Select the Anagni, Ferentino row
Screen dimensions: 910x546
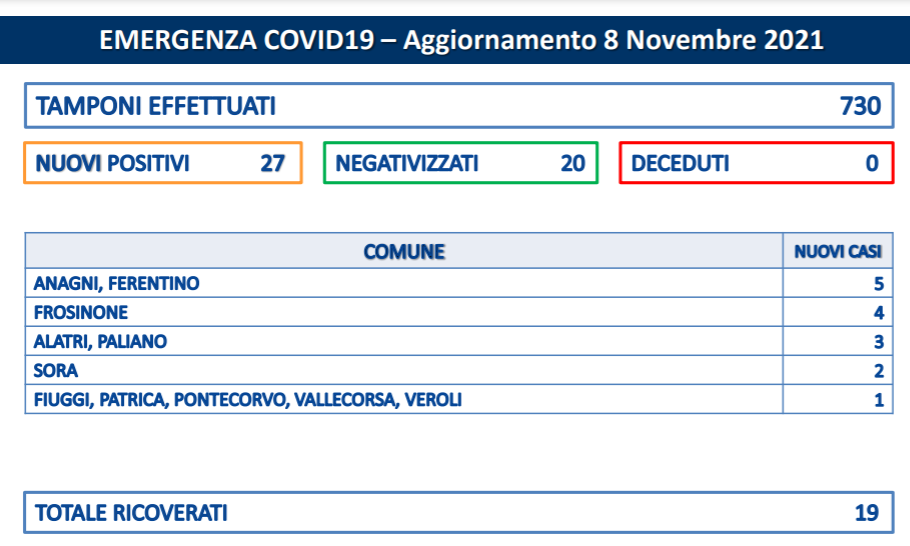click(458, 283)
